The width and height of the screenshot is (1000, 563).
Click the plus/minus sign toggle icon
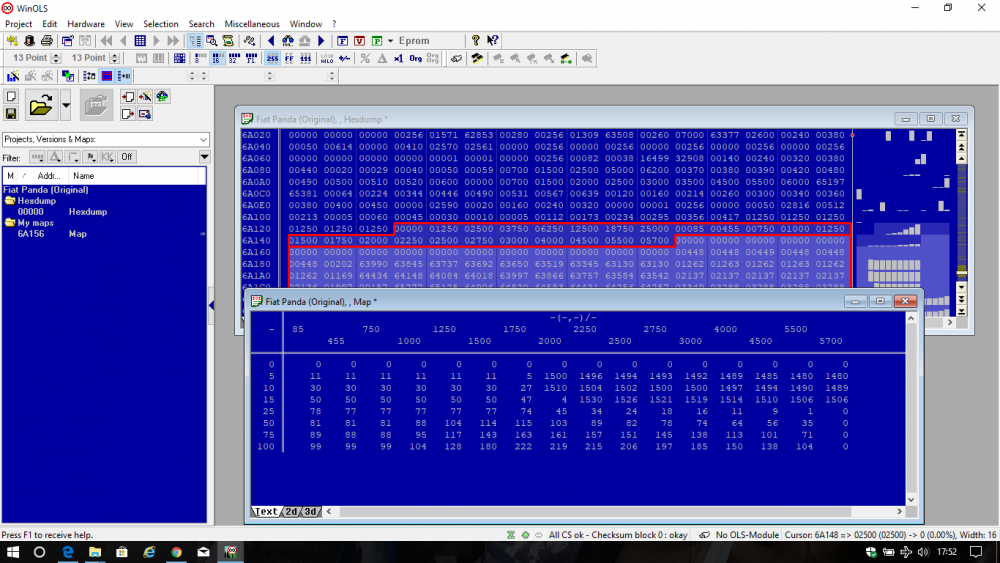tap(344, 59)
